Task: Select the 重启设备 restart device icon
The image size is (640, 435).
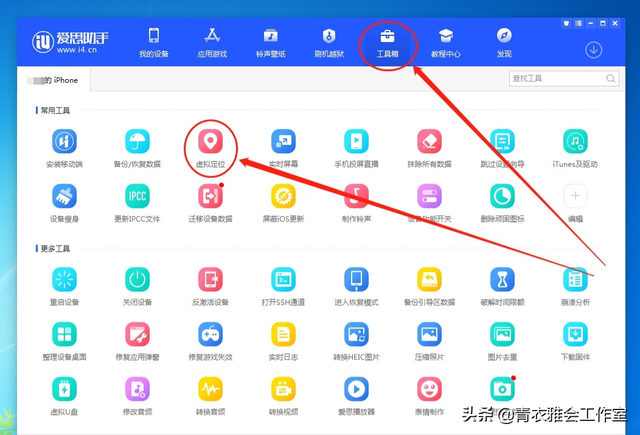Action: tap(64, 280)
